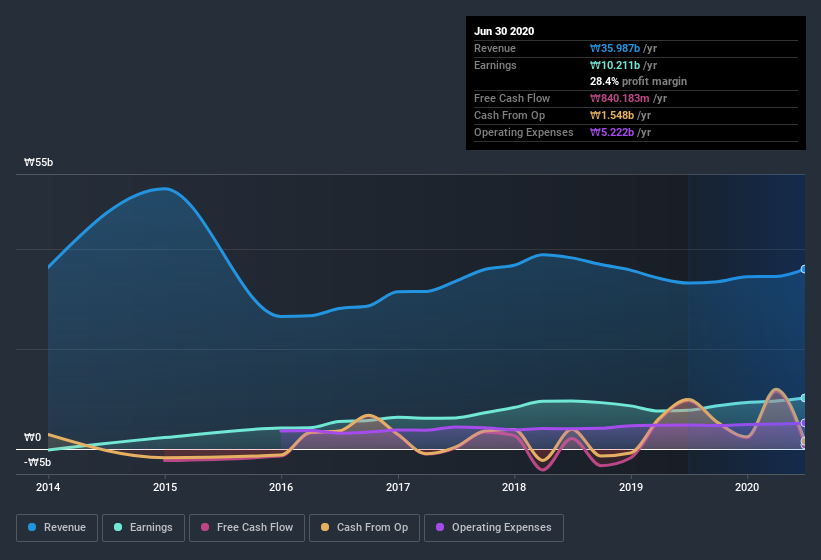Click the ₩840.183m free cash flow value
The image size is (821, 560).
point(619,98)
